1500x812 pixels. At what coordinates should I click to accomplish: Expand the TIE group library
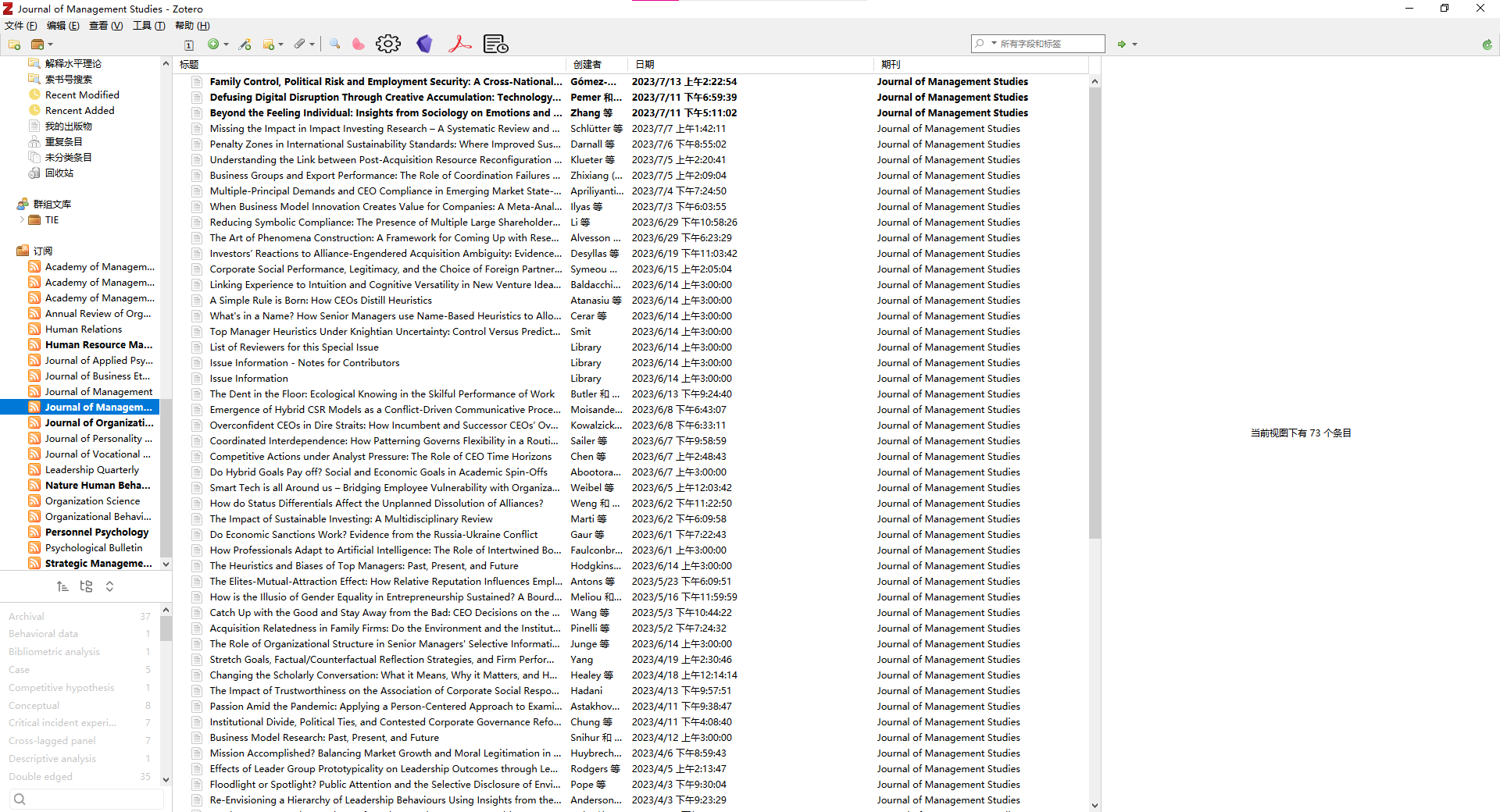pyautogui.click(x=22, y=220)
